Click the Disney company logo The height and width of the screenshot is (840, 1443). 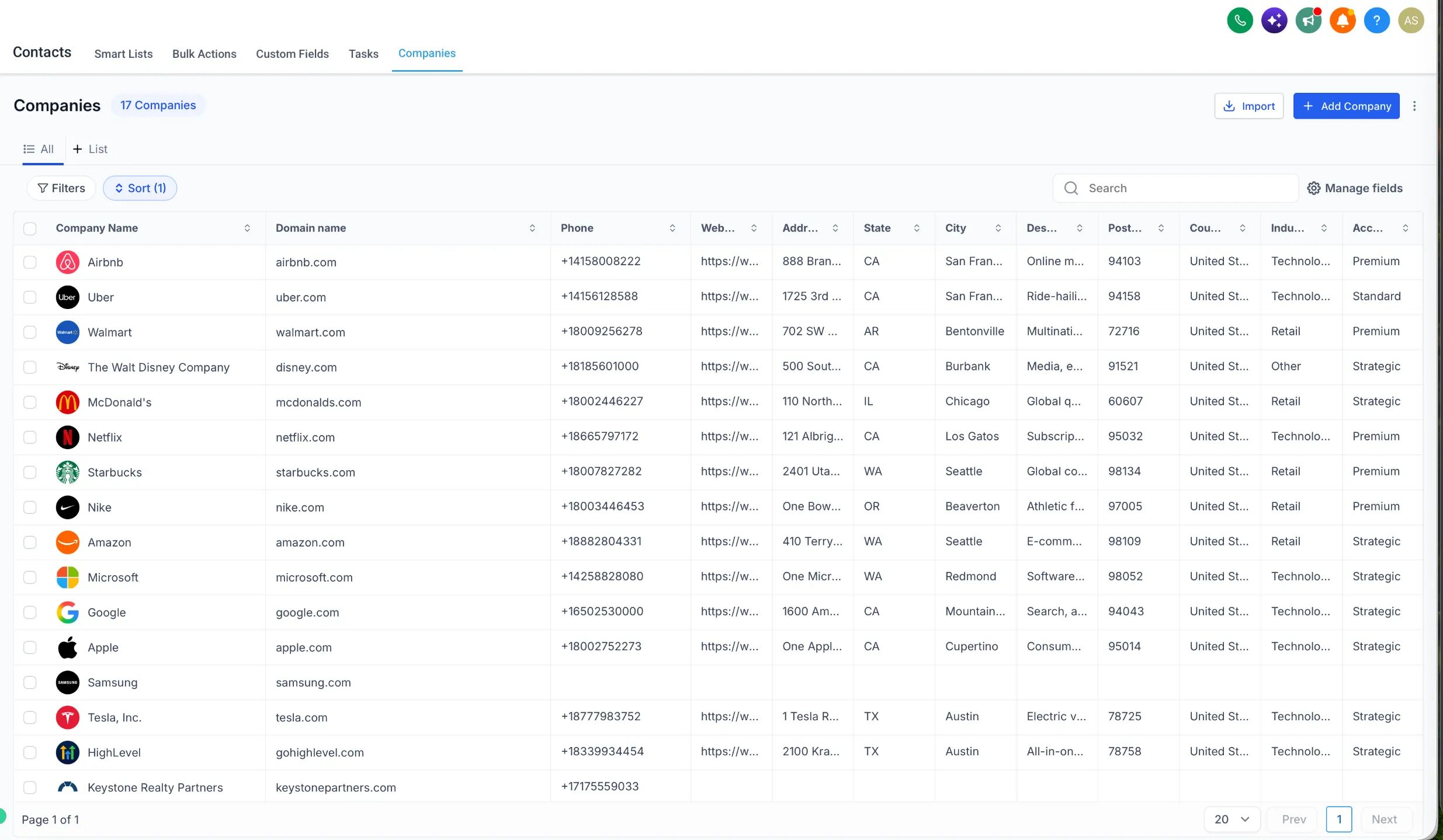[x=68, y=367]
